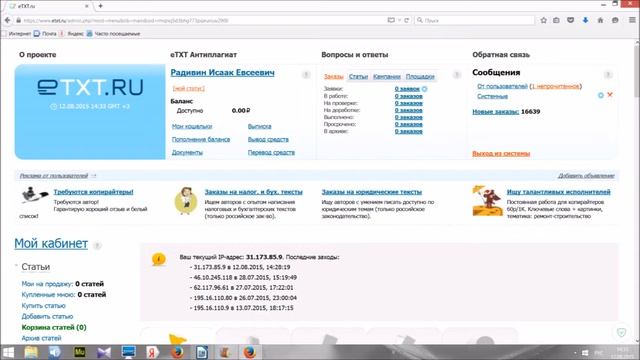The width and height of the screenshot is (640, 360).
Task: Open the bookmarks list icon beside the star
Action: 556,20
